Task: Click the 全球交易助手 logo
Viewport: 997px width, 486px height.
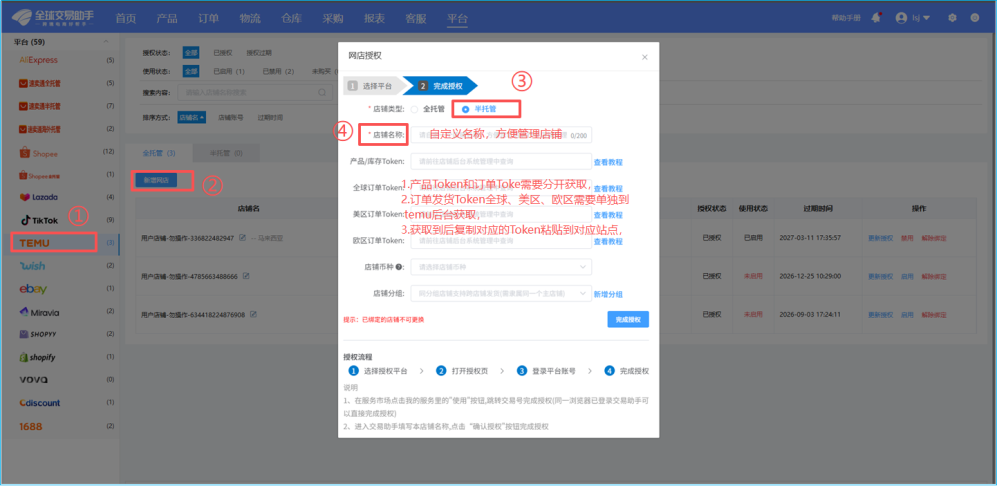Action: (52, 18)
